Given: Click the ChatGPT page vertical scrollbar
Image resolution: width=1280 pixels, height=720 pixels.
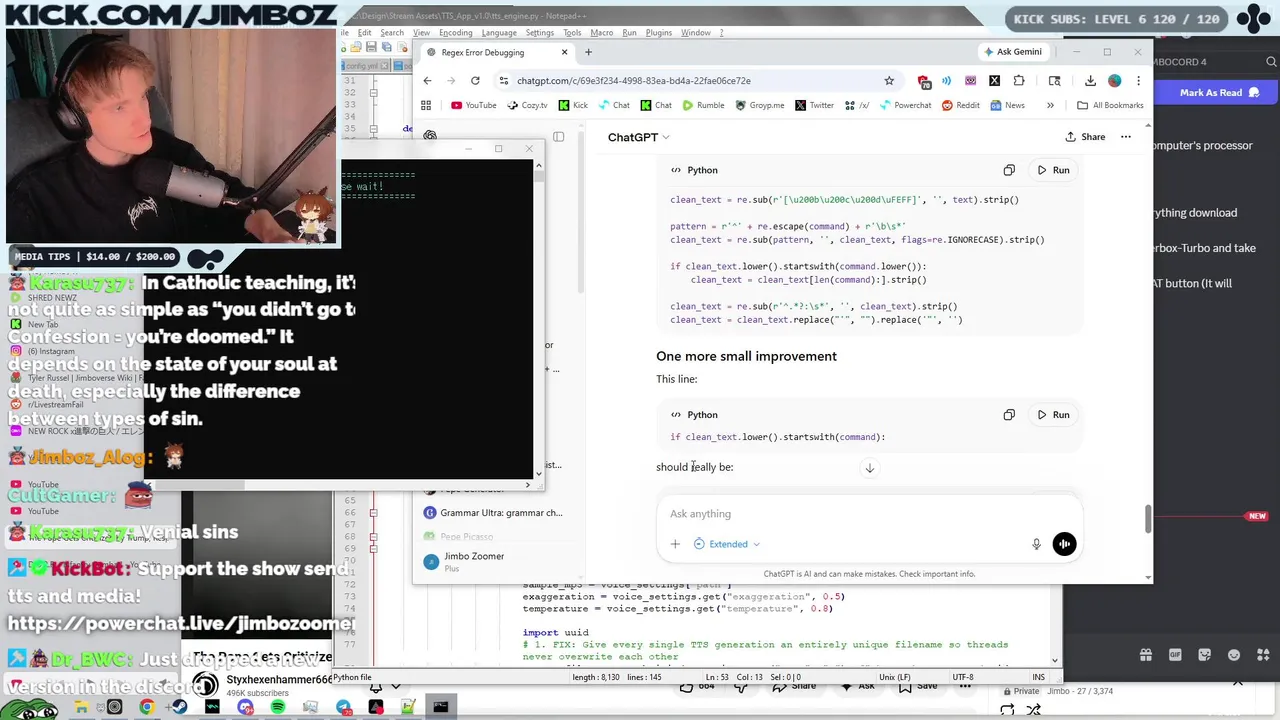Looking at the screenshot, I should point(1147,520).
